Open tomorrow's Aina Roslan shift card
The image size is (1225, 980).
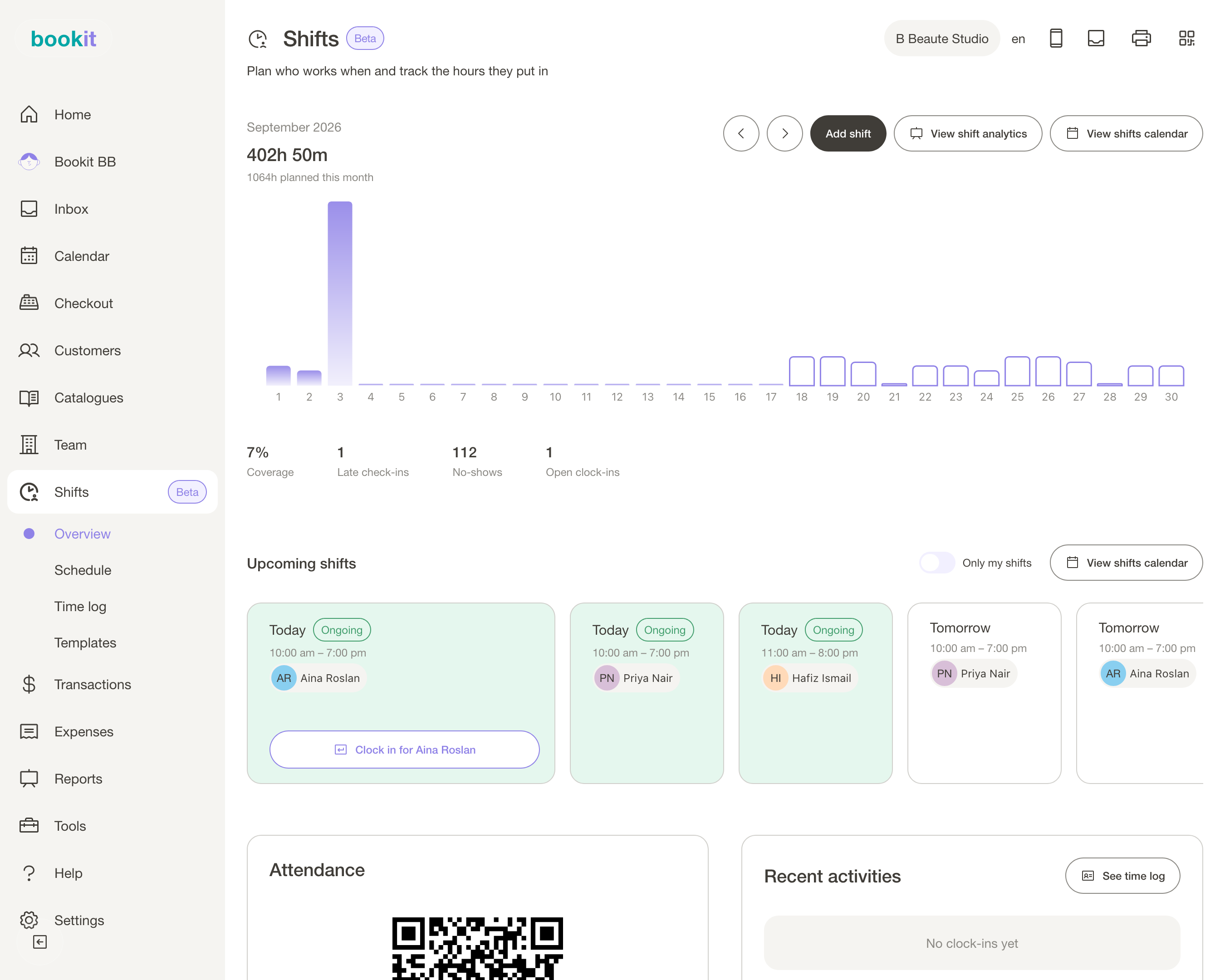point(1140,693)
